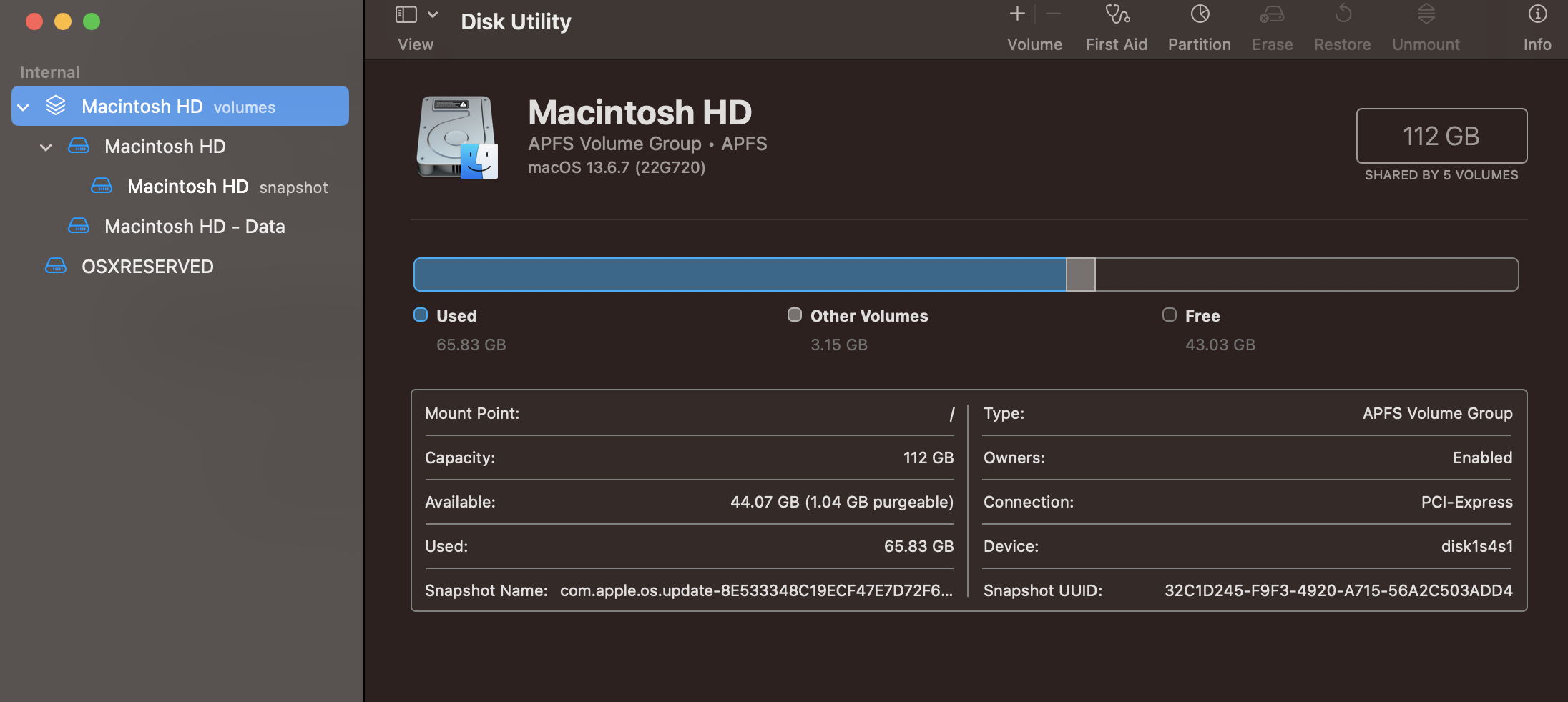Collapse the Macintosh HD volumes group

[x=23, y=106]
